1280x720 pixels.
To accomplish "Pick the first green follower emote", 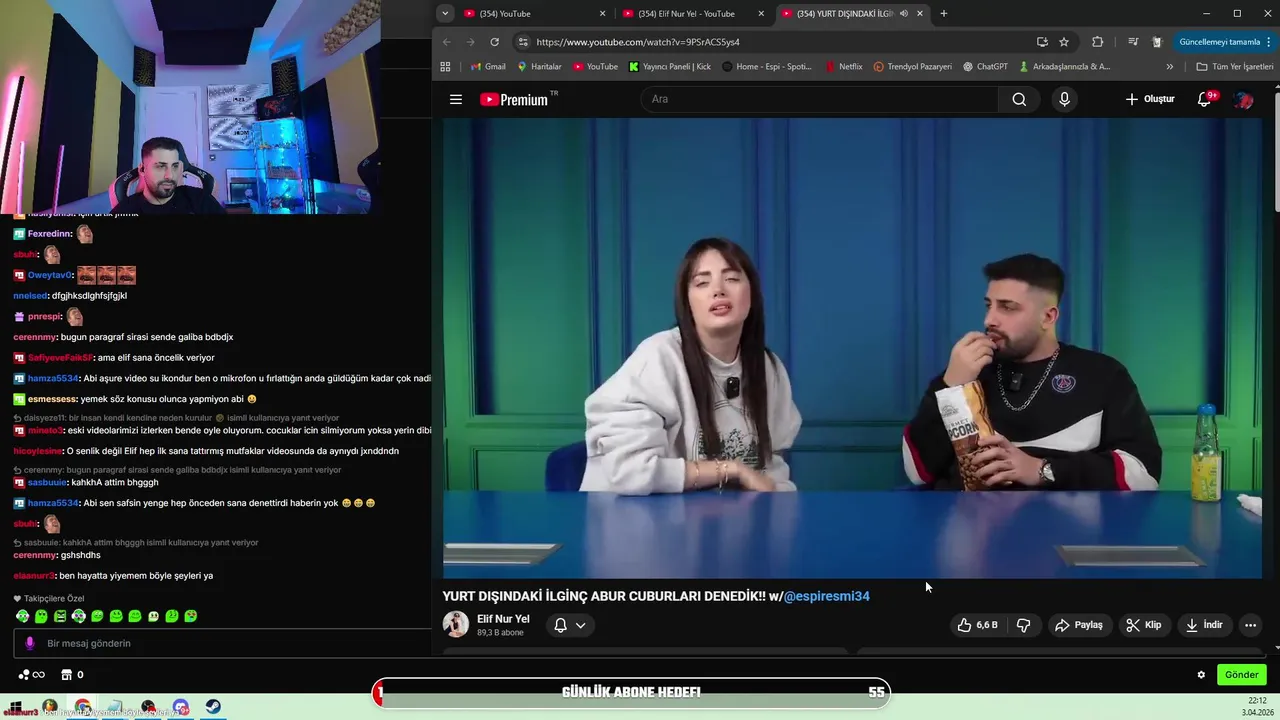I will [x=22, y=616].
